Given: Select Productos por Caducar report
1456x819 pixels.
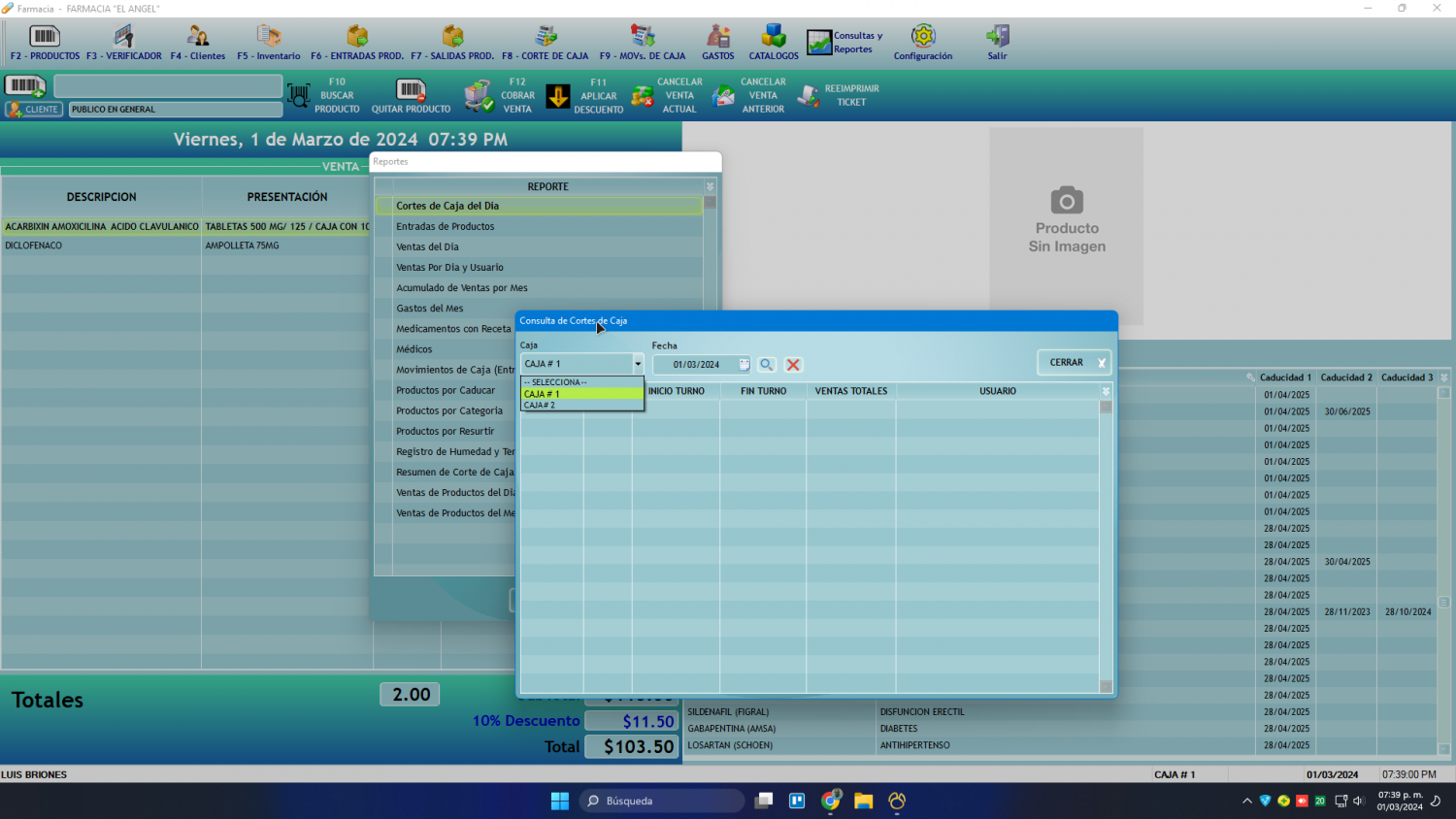Looking at the screenshot, I should 446,390.
